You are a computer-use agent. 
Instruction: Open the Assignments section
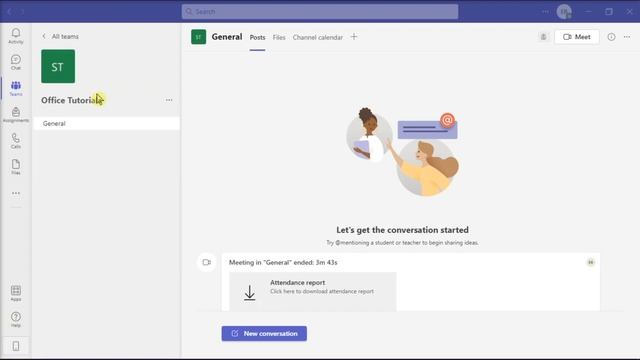[16, 115]
